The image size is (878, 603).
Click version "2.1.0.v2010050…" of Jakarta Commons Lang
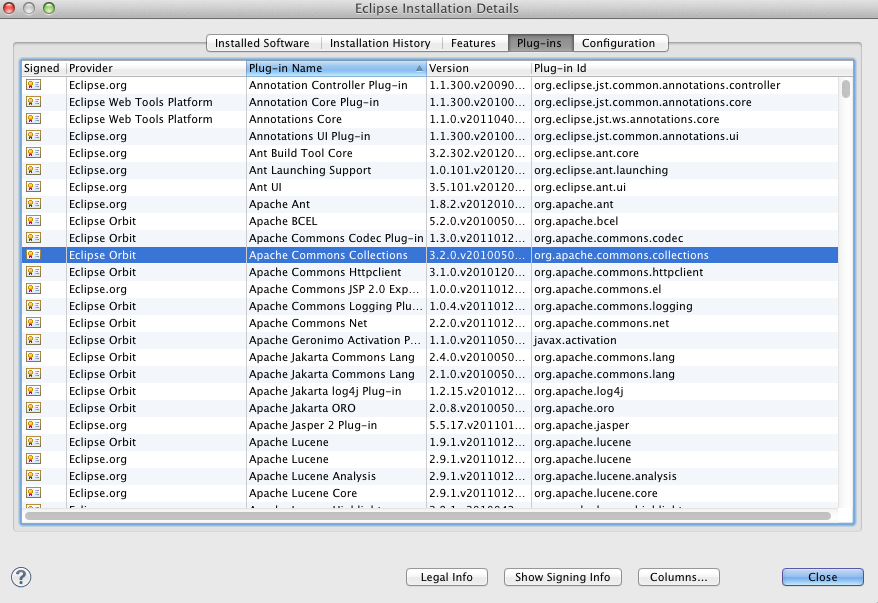tap(477, 374)
